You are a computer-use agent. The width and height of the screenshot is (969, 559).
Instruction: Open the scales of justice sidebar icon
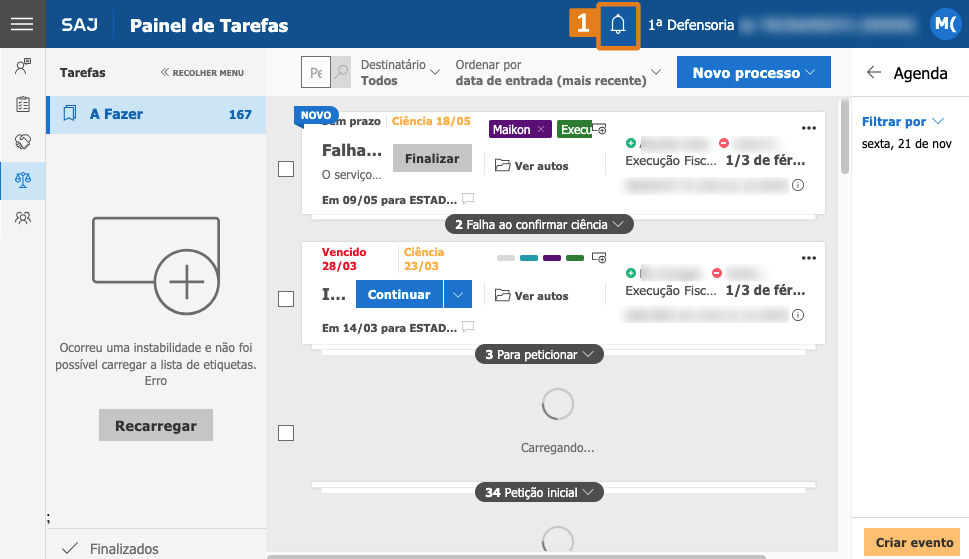[23, 180]
